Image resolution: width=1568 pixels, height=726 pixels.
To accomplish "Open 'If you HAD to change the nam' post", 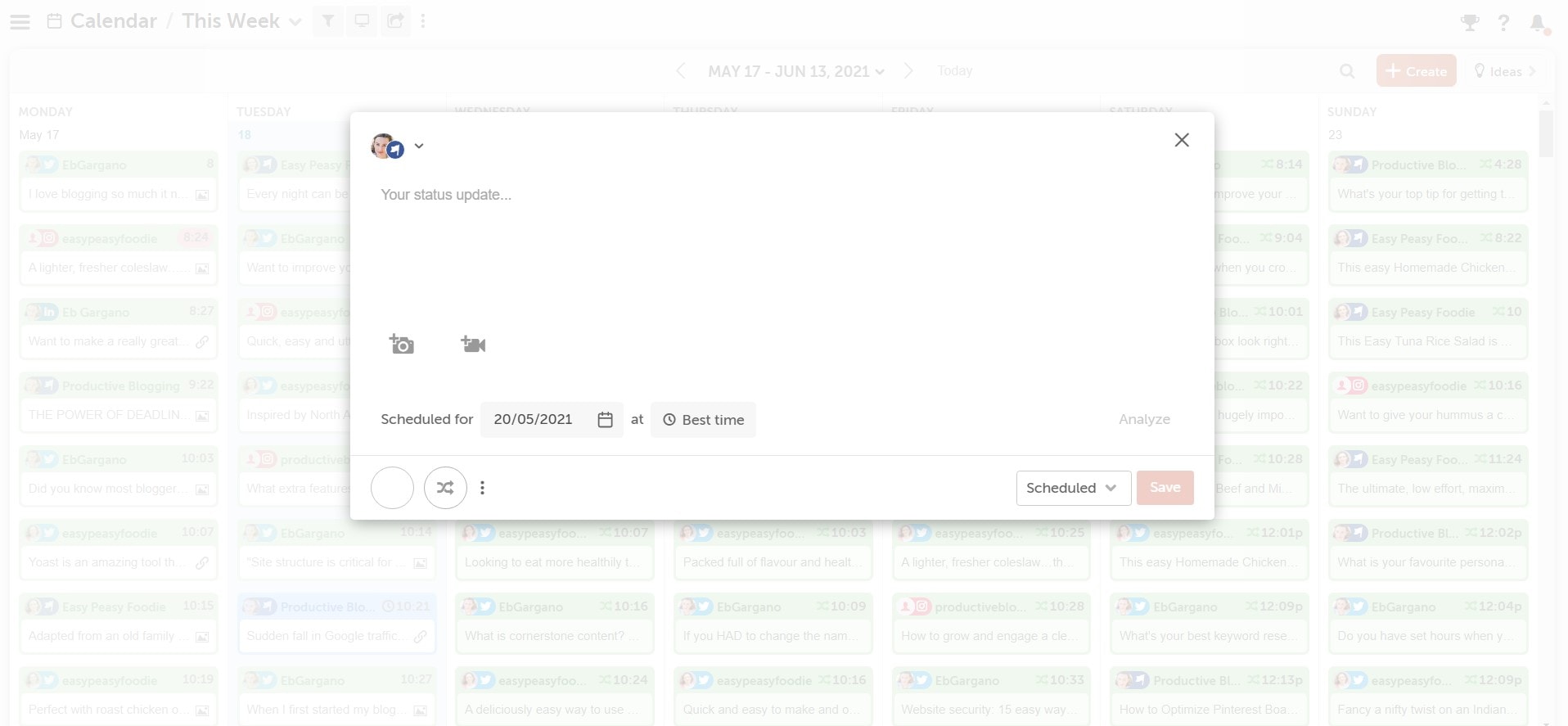I will coord(773,622).
